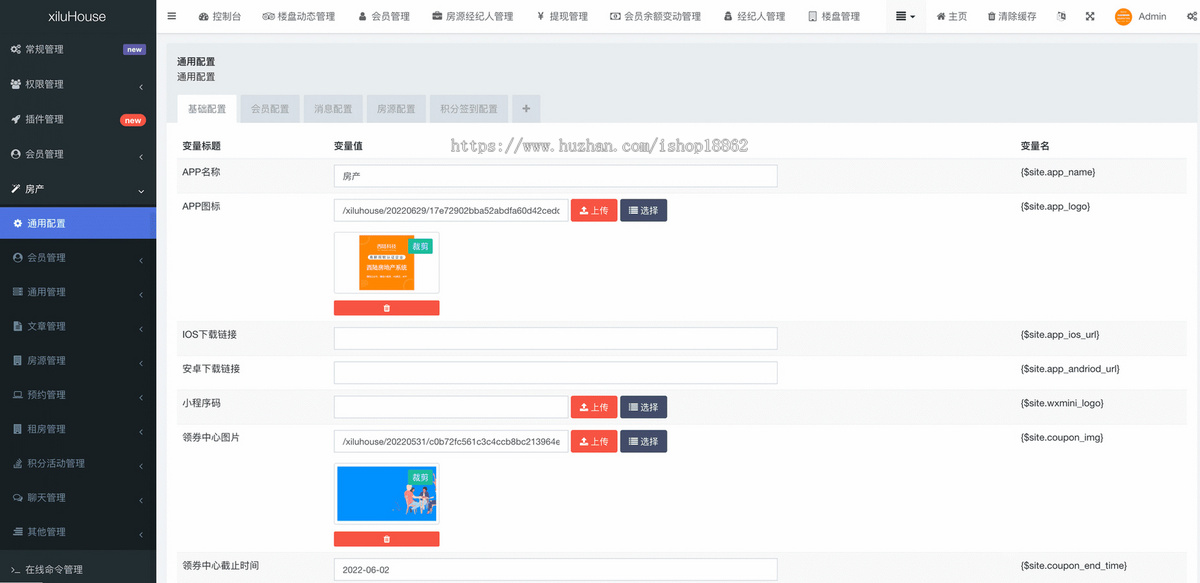The height and width of the screenshot is (583, 1200).
Task: Click the 上传 button for APP图标
Action: point(594,209)
